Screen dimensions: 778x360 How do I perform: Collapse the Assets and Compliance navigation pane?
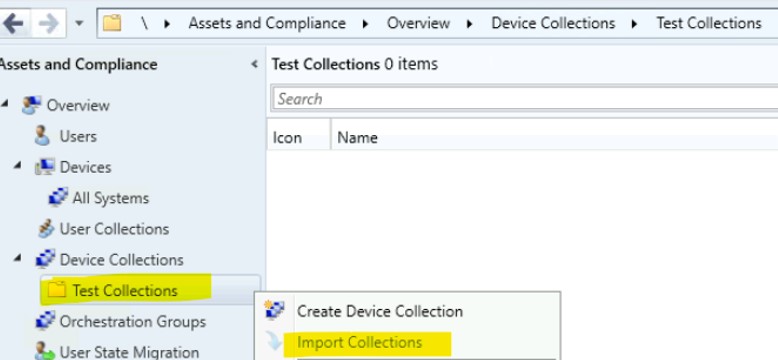point(255,64)
